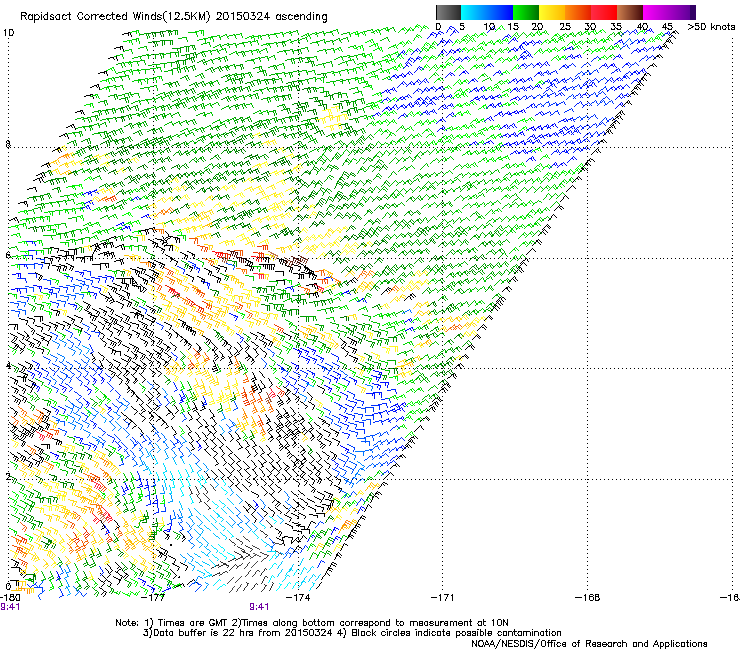This screenshot has height=650, width=740.
Task: Click the magenta-purple 40-50 knots legend swatch
Action: point(669,12)
